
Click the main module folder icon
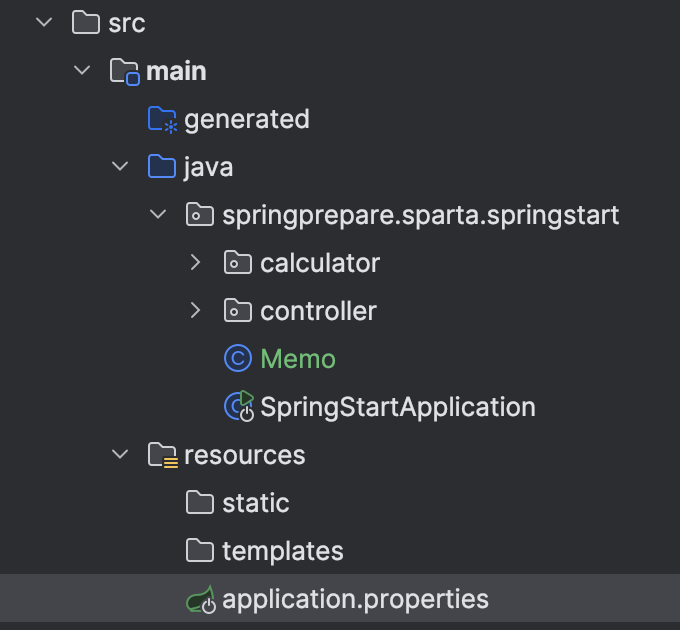[x=124, y=71]
